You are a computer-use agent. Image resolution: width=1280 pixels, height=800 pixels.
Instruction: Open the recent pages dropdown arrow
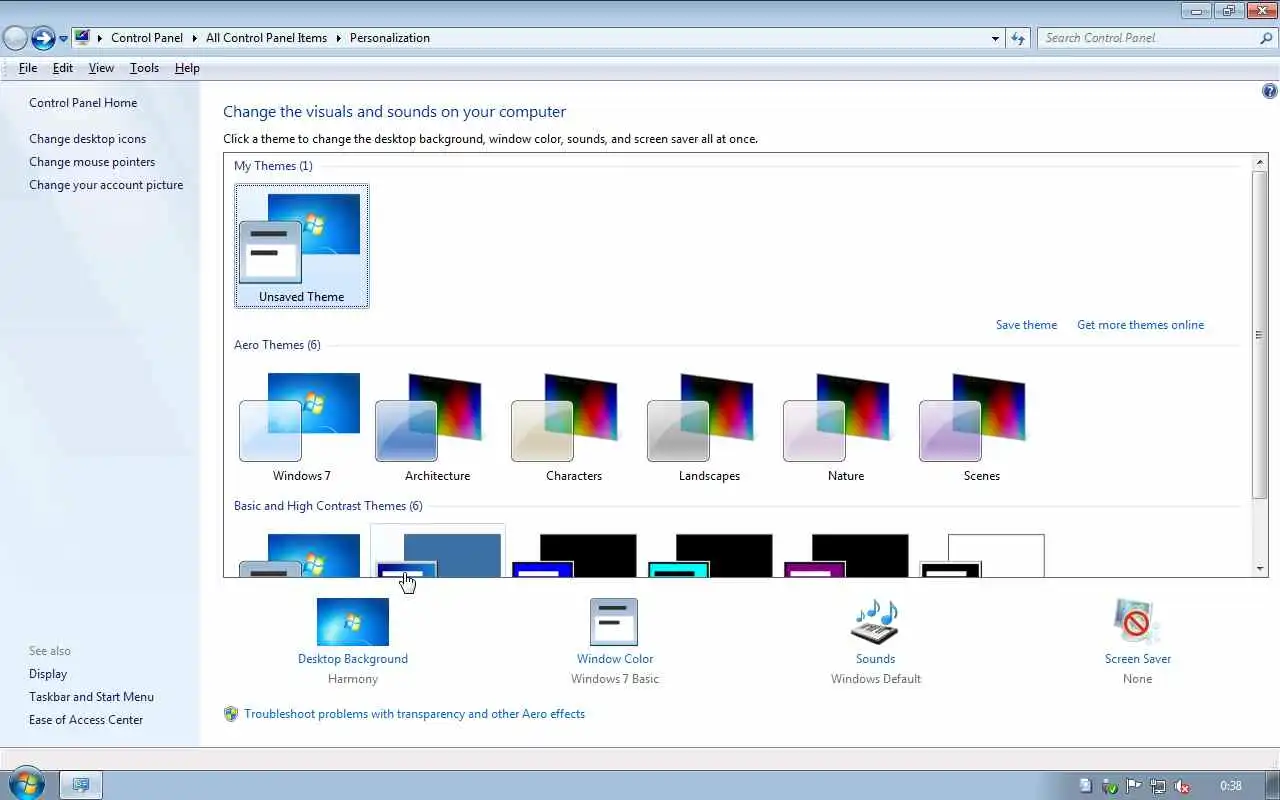coord(63,39)
